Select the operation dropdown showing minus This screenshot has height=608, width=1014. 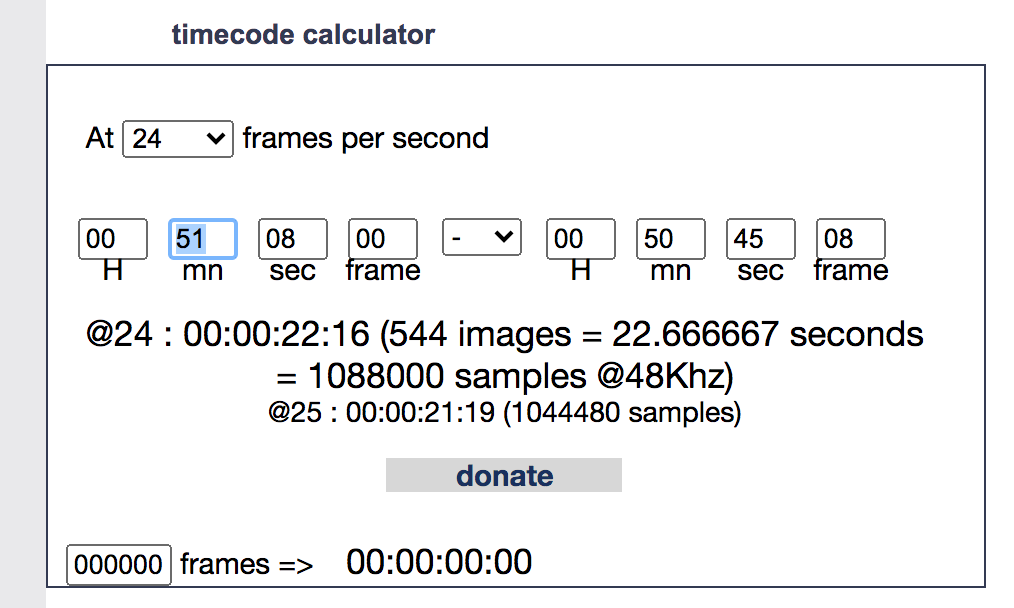tap(481, 237)
